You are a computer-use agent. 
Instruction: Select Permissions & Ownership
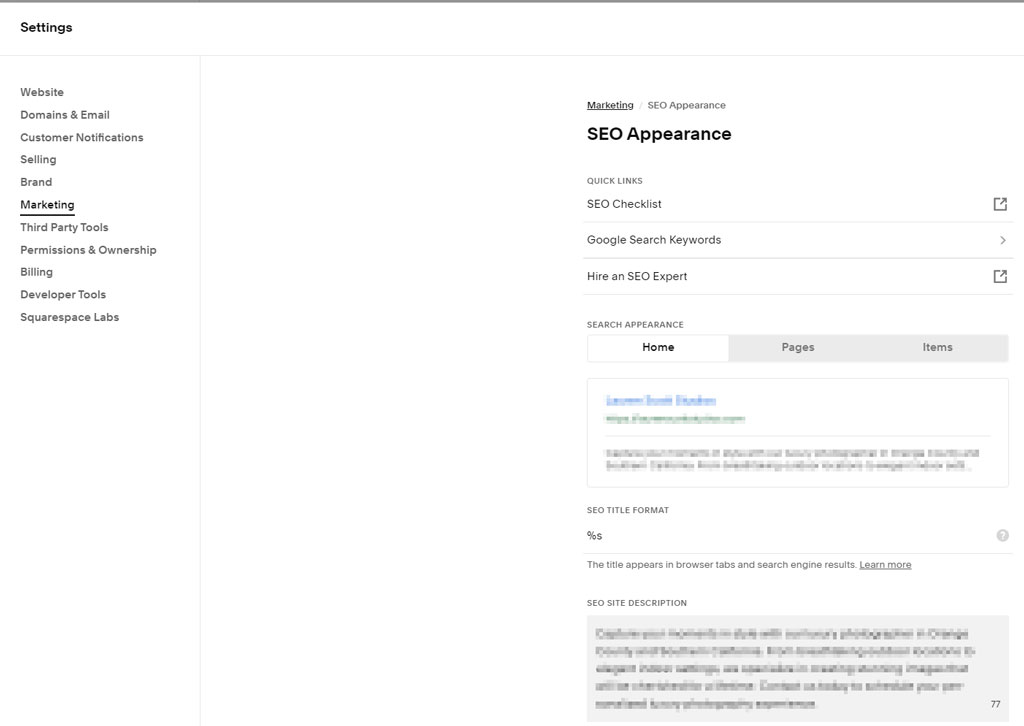point(88,250)
